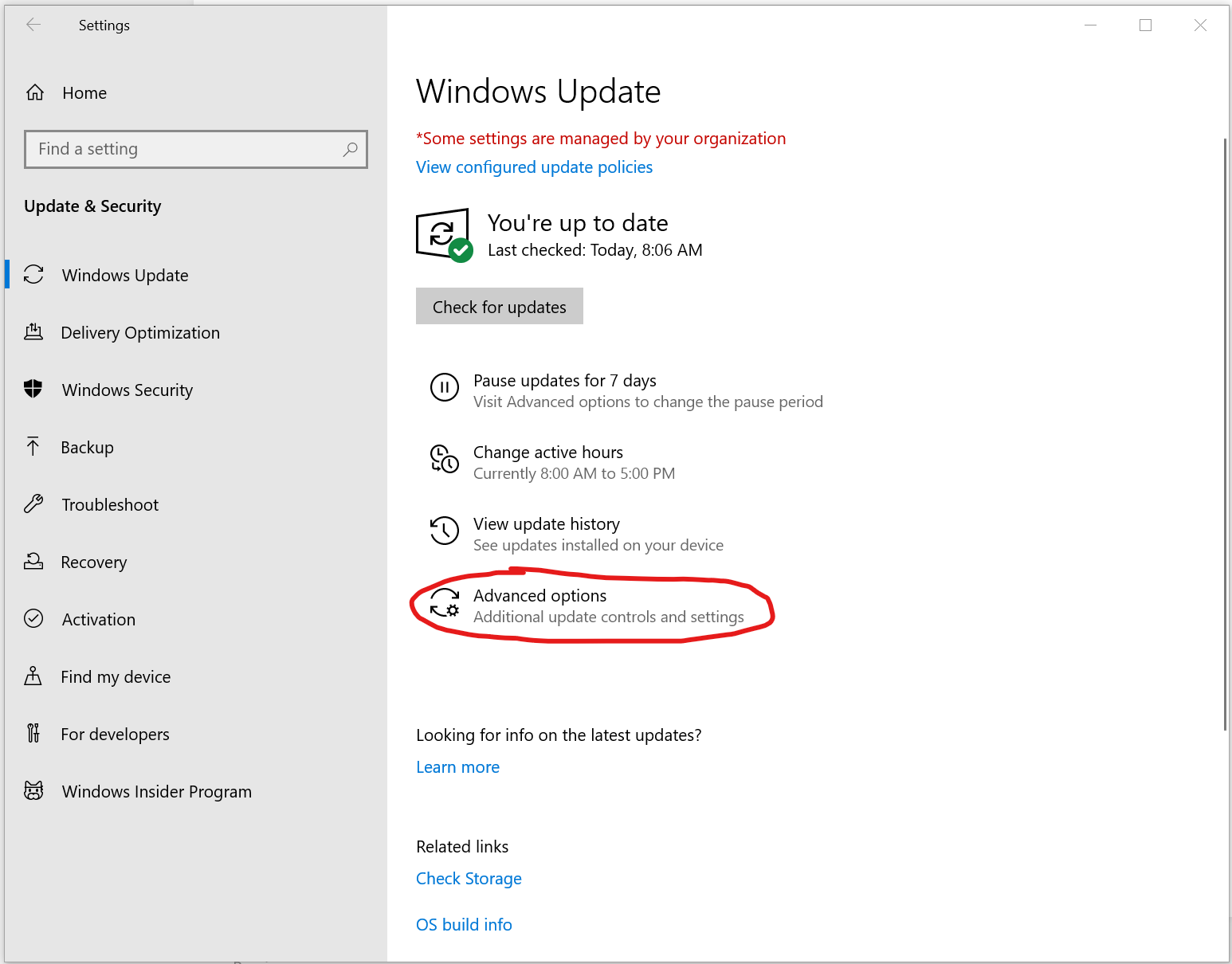Open Activation settings
The height and width of the screenshot is (964, 1232).
[196, 619]
